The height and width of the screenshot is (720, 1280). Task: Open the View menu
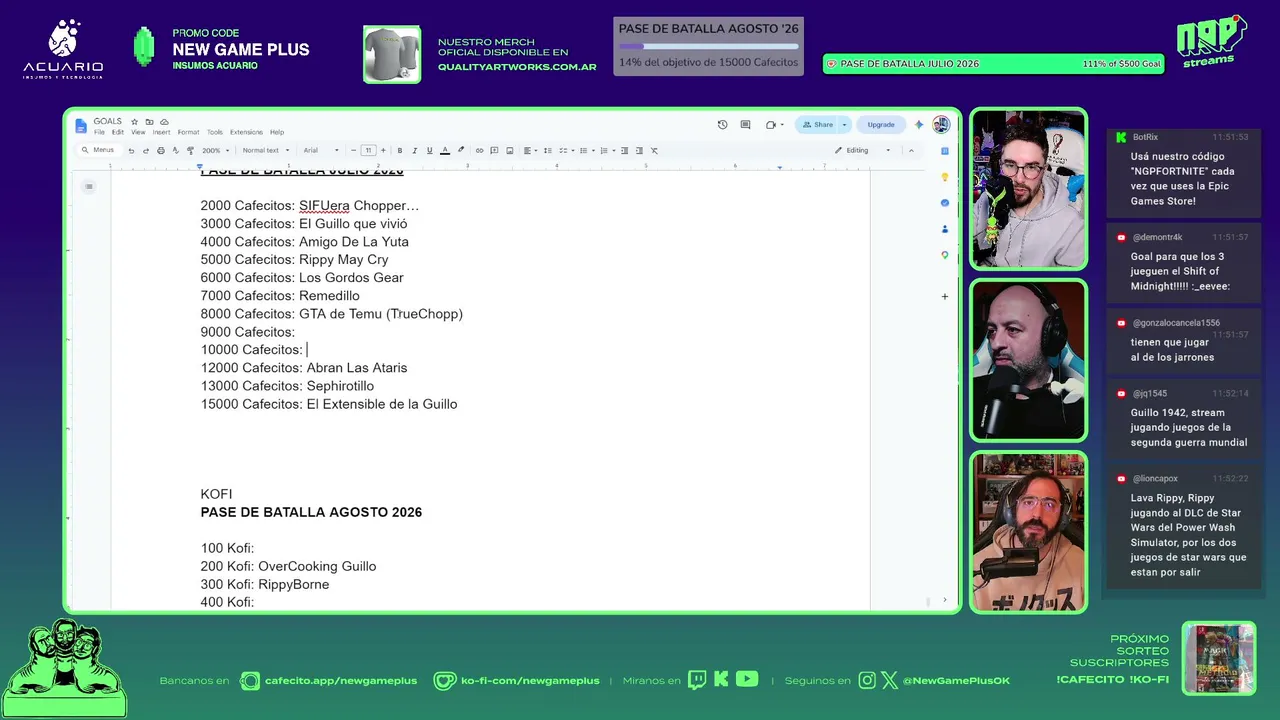pos(138,132)
